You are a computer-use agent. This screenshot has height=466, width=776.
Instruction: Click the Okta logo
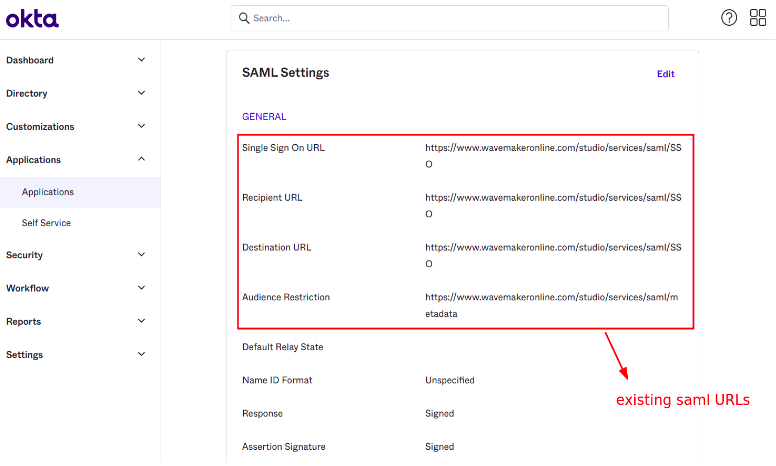point(32,18)
